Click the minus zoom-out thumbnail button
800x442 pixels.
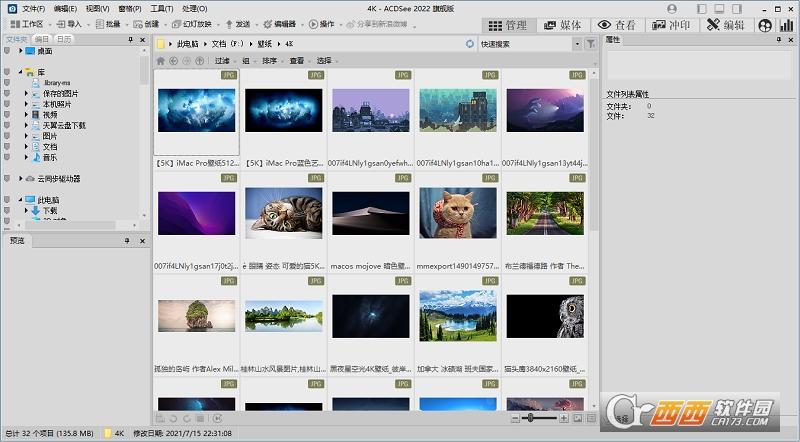(515, 419)
